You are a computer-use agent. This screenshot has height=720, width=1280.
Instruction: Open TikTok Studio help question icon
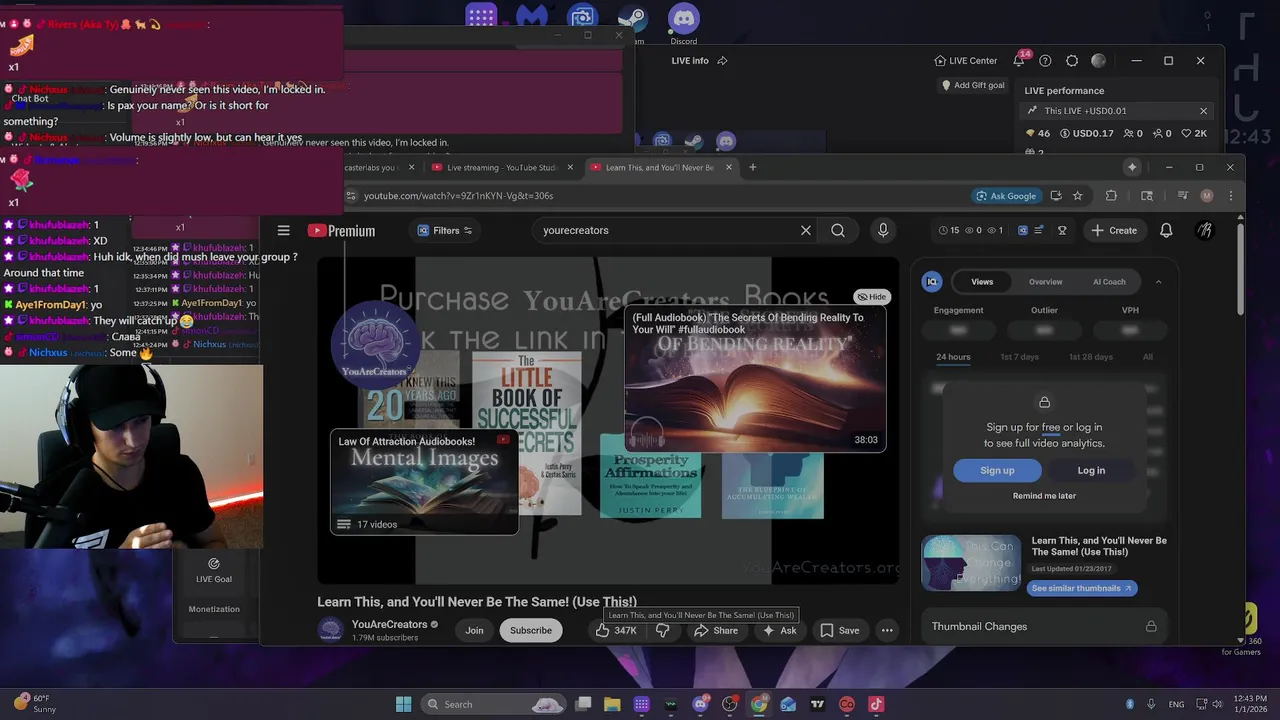[x=1045, y=60]
